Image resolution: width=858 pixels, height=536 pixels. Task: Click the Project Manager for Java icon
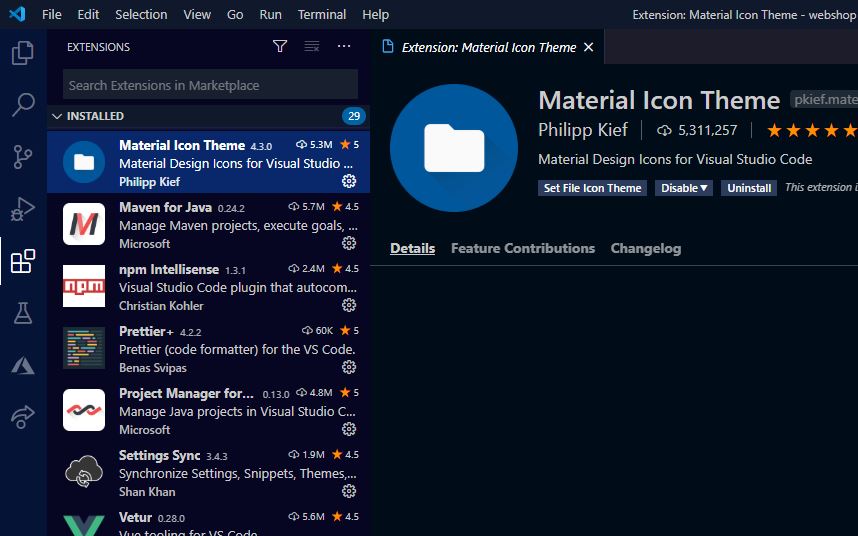(84, 410)
